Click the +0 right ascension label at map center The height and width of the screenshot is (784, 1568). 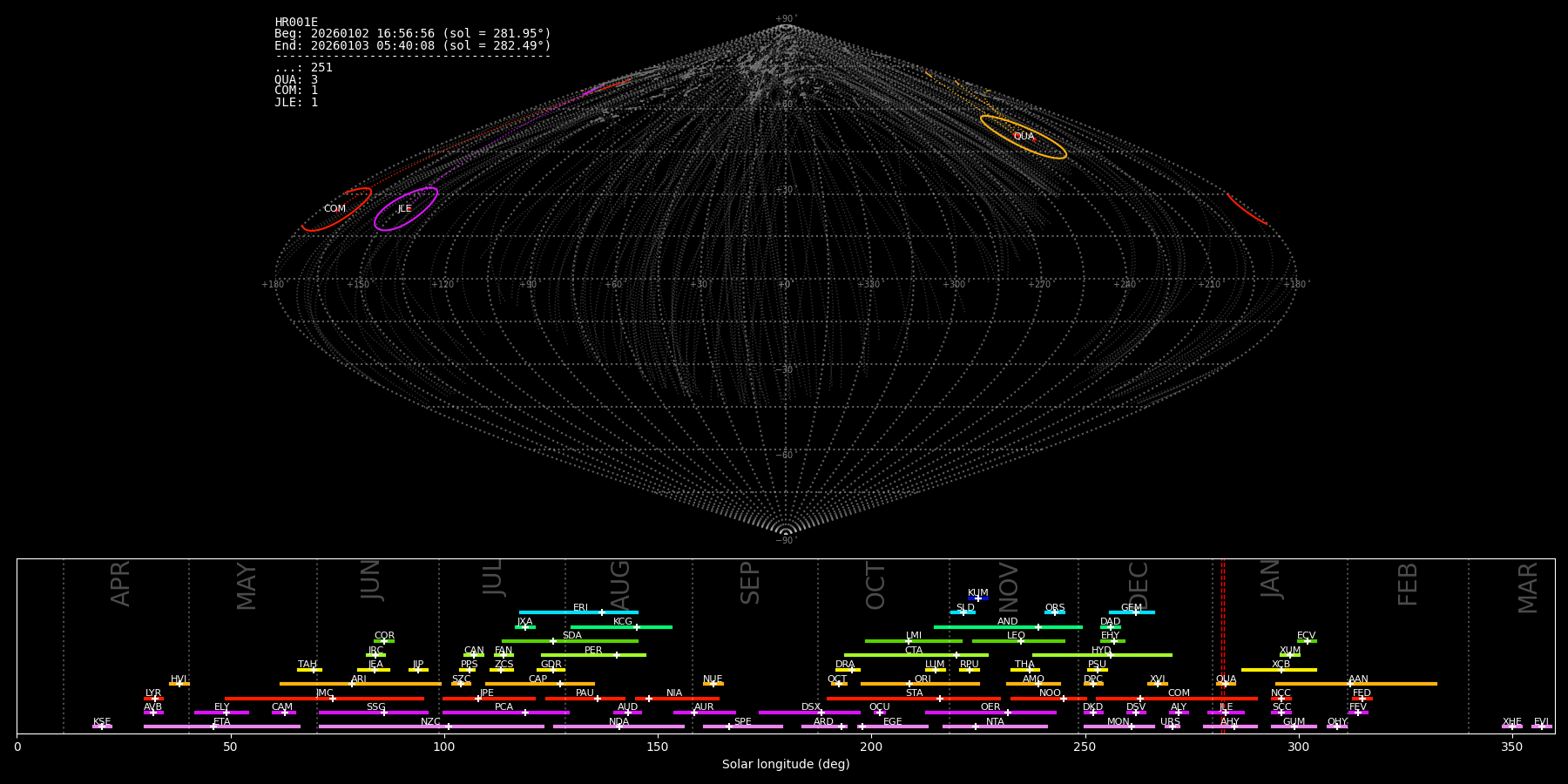click(x=784, y=284)
